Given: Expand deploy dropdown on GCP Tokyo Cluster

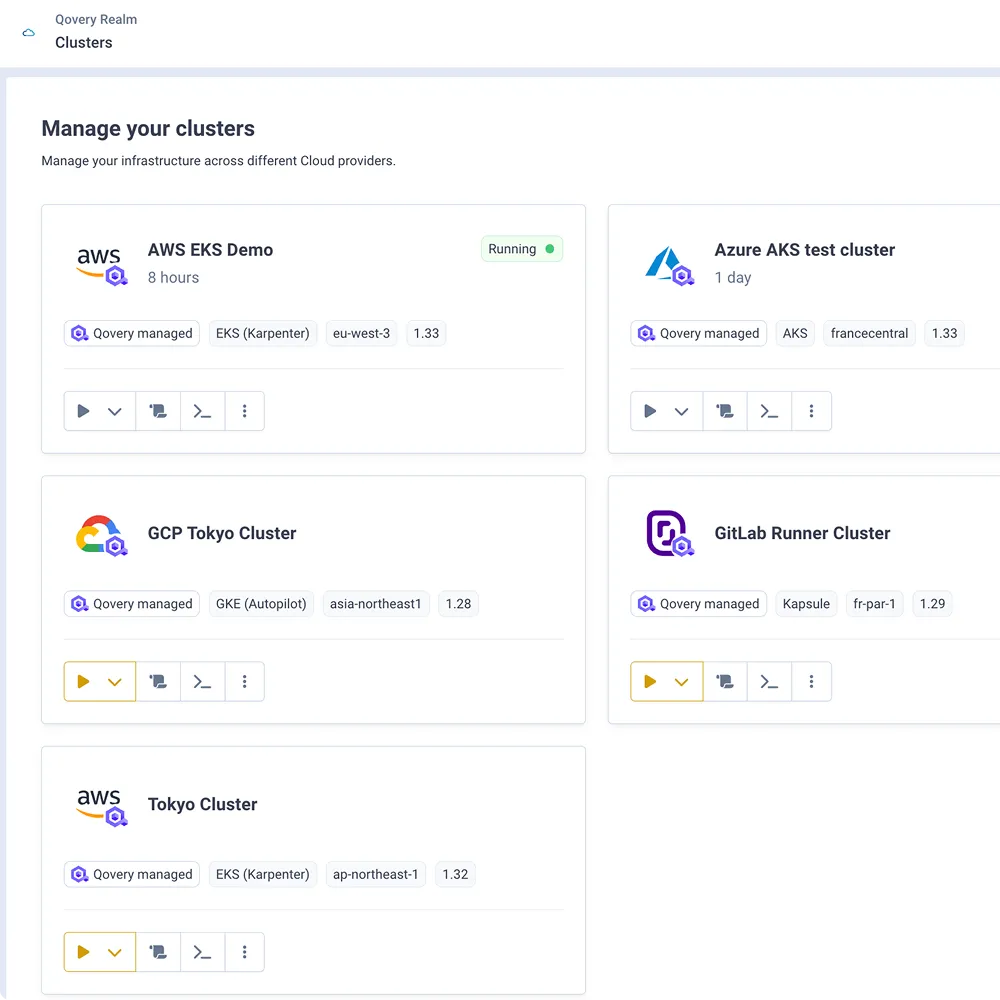Looking at the screenshot, I should (115, 682).
